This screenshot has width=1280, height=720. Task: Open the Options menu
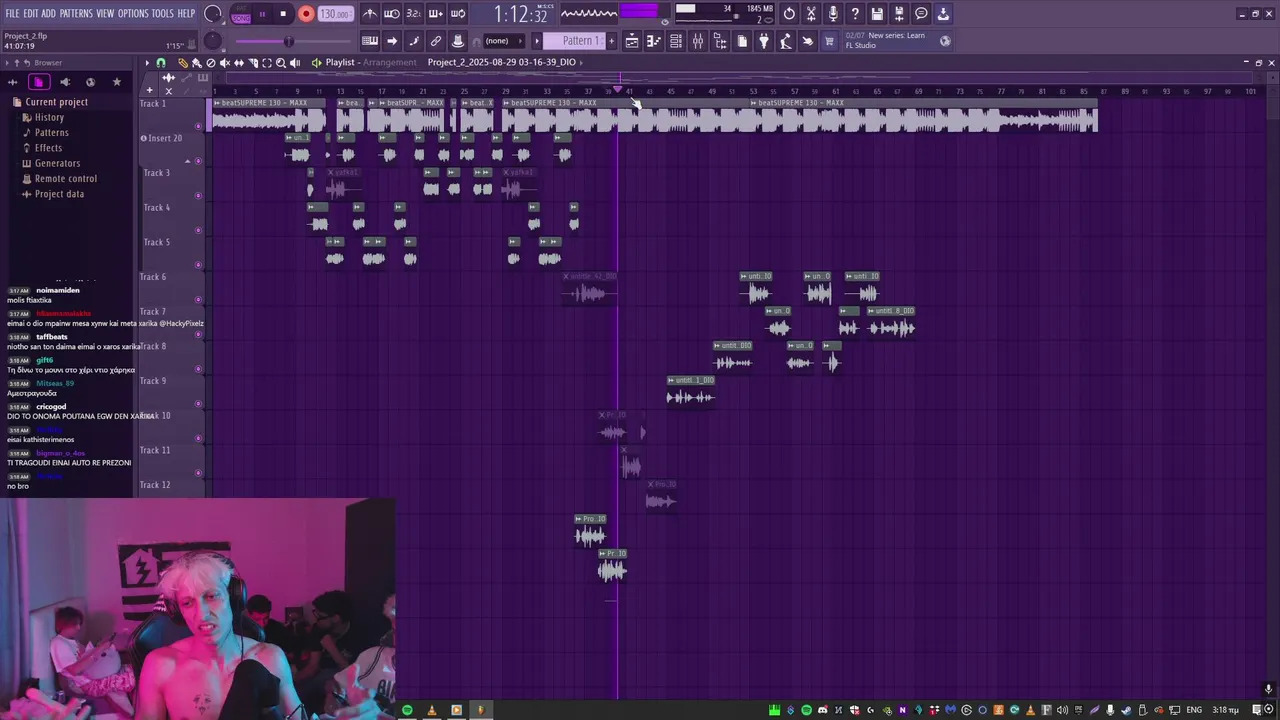(133, 13)
